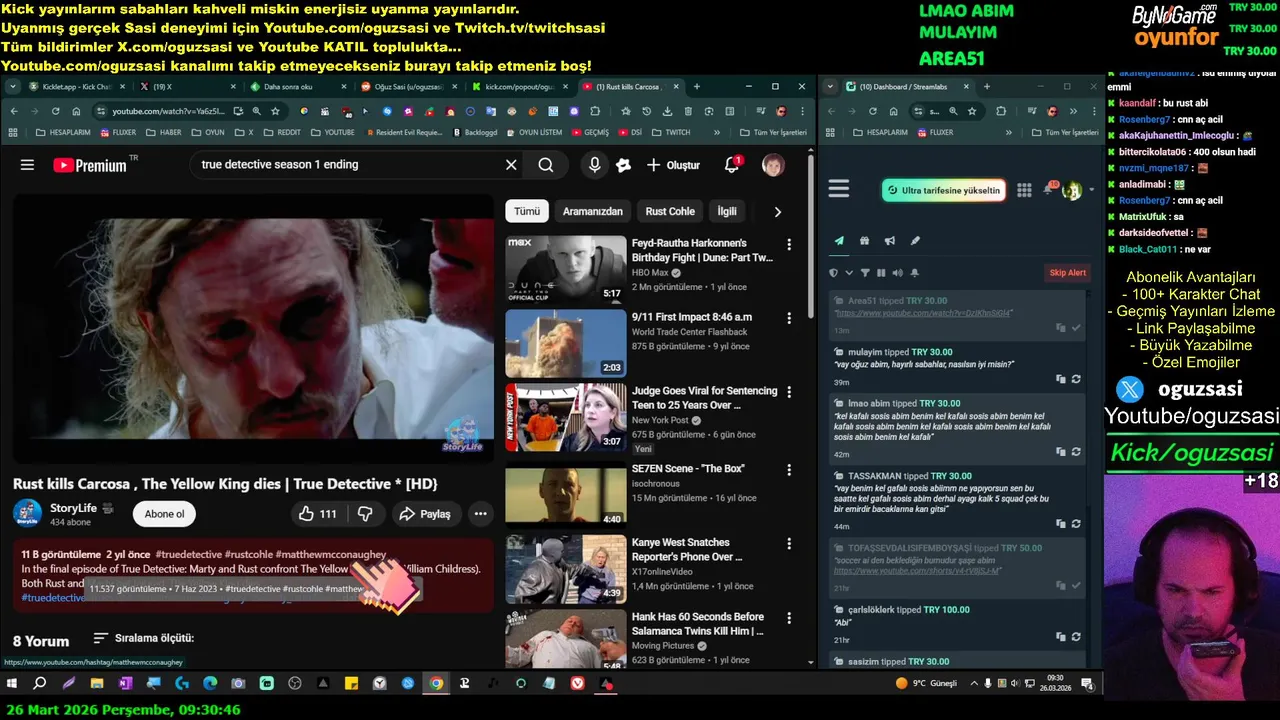This screenshot has height=720, width=1280.
Task: Open the weather widget 9°C Güneşli
Action: click(927, 683)
